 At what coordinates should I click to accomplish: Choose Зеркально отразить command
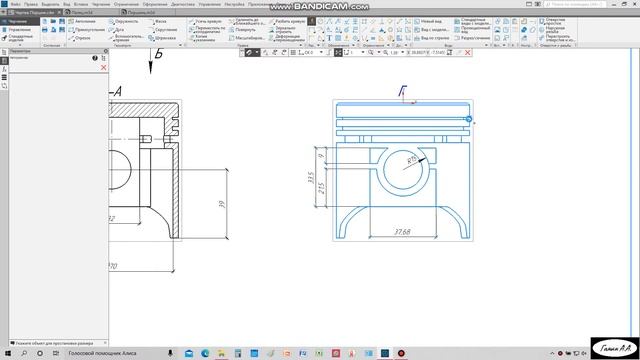[x=282, y=30]
